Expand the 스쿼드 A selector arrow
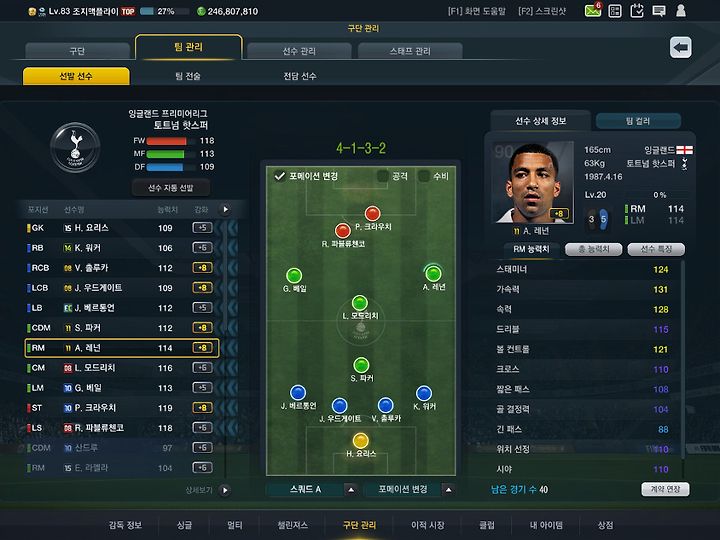Viewport: 720px width, 540px height. point(351,490)
